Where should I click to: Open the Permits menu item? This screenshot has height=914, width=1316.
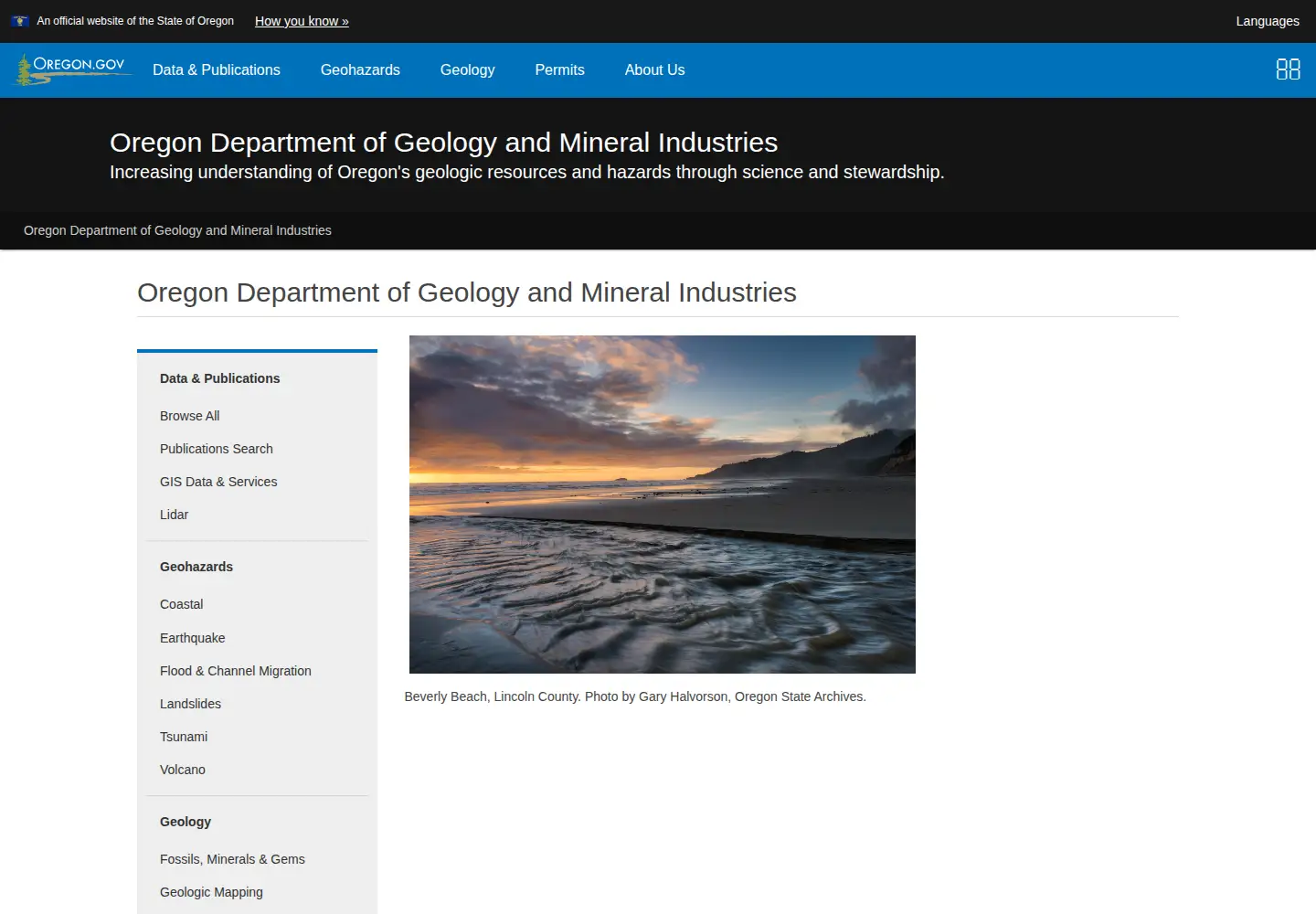click(x=560, y=69)
